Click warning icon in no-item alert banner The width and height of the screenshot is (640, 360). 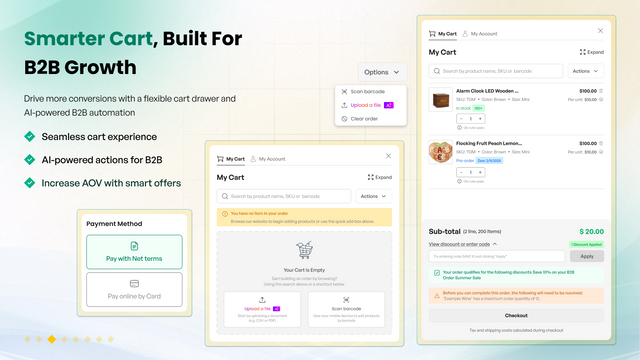click(x=224, y=213)
